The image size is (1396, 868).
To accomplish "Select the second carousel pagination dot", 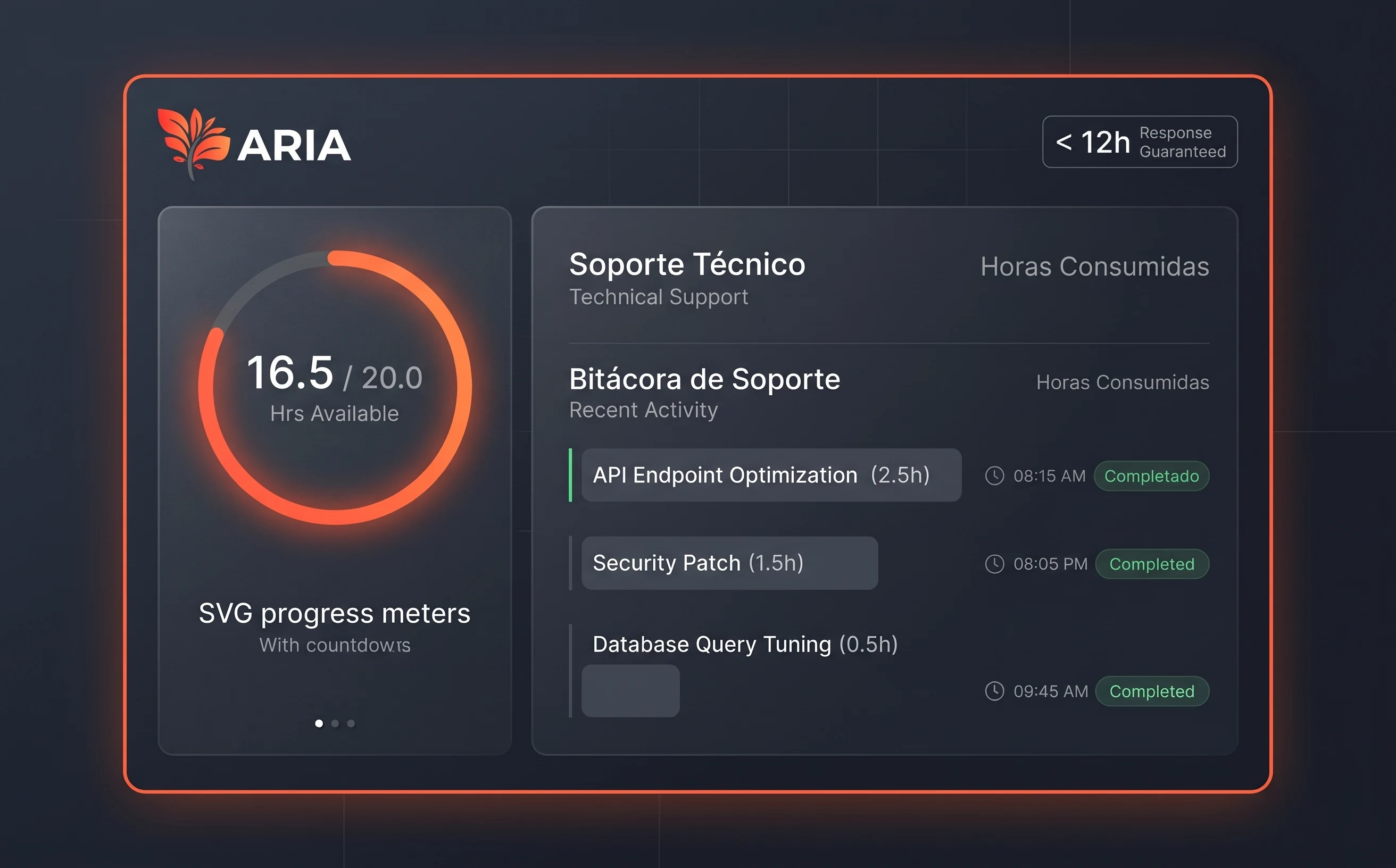I will pyautogui.click(x=335, y=723).
